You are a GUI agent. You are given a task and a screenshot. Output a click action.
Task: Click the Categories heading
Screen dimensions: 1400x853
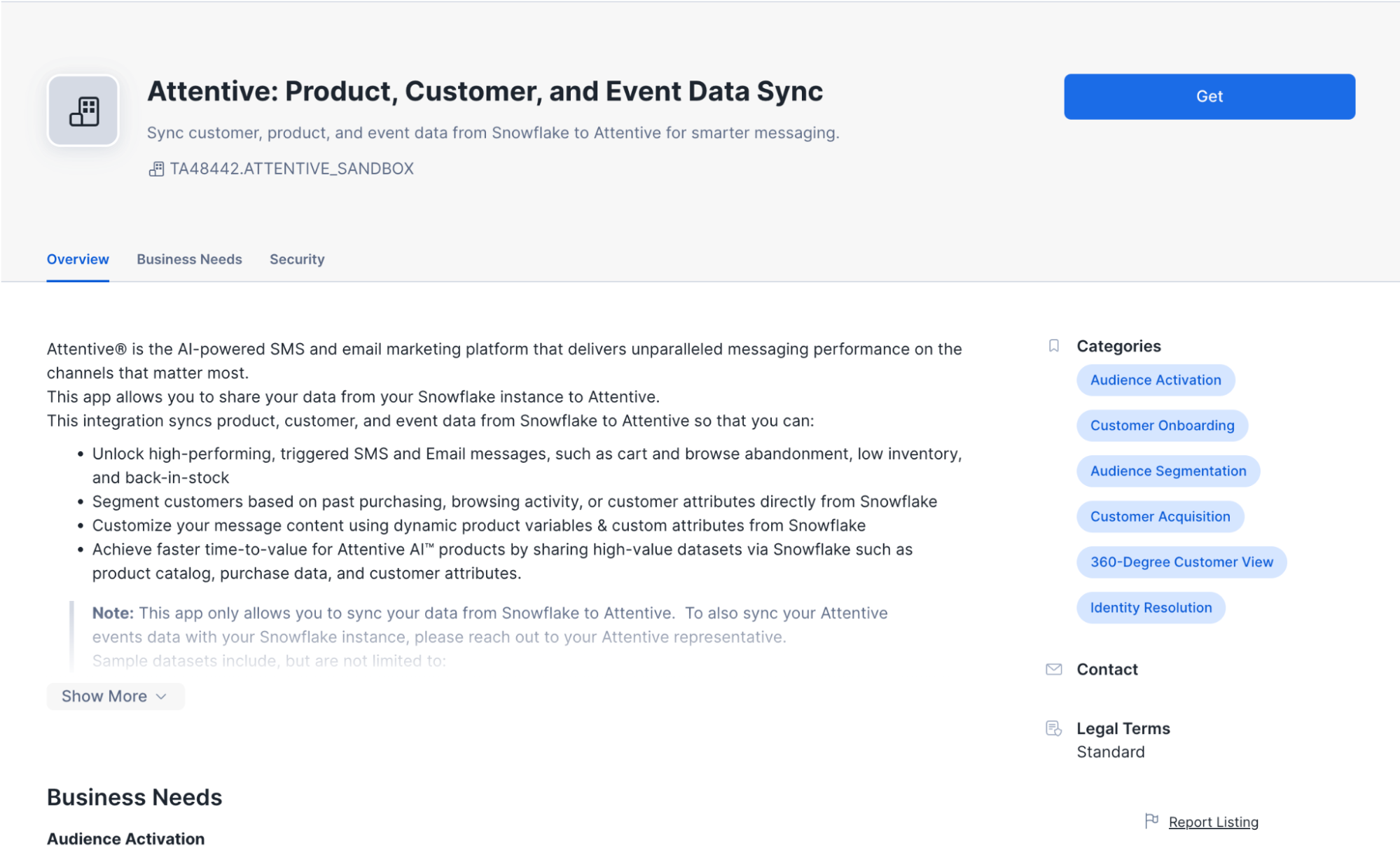pyautogui.click(x=1118, y=346)
